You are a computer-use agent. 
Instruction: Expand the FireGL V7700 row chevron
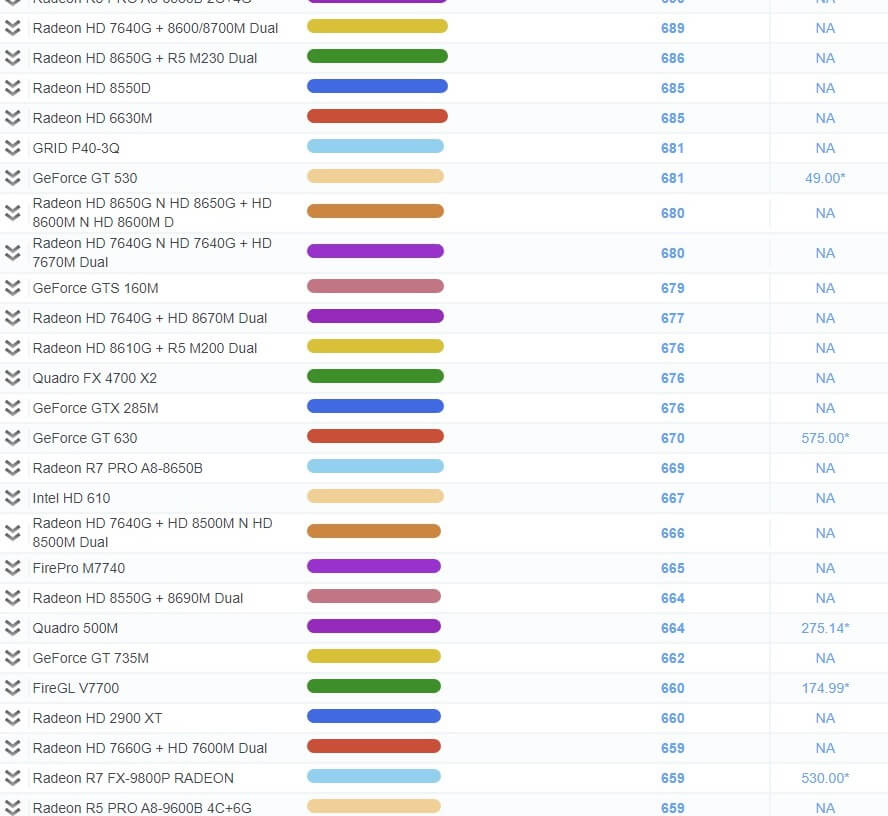click(12, 688)
